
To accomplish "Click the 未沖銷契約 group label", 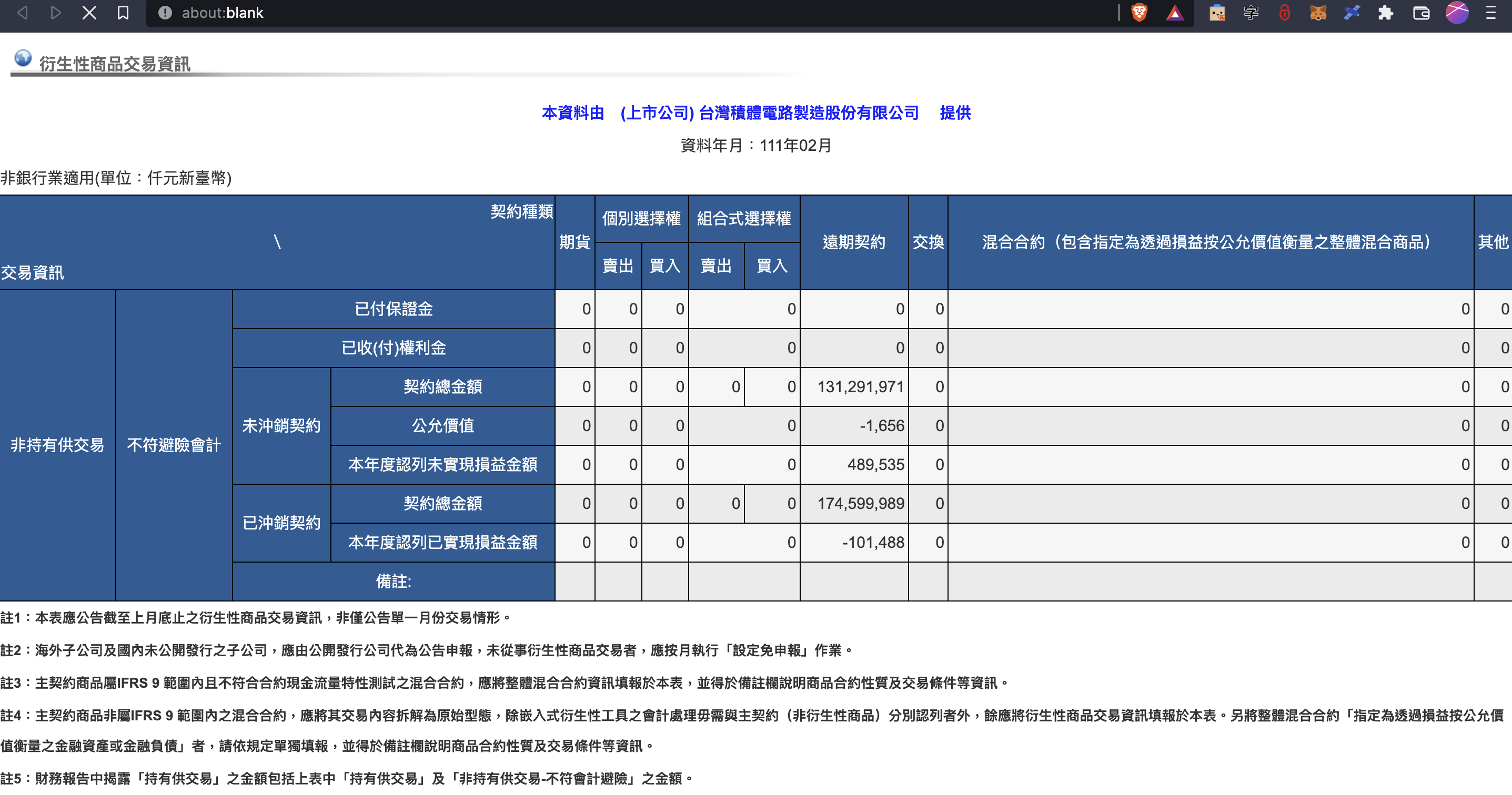I will pyautogui.click(x=281, y=425).
